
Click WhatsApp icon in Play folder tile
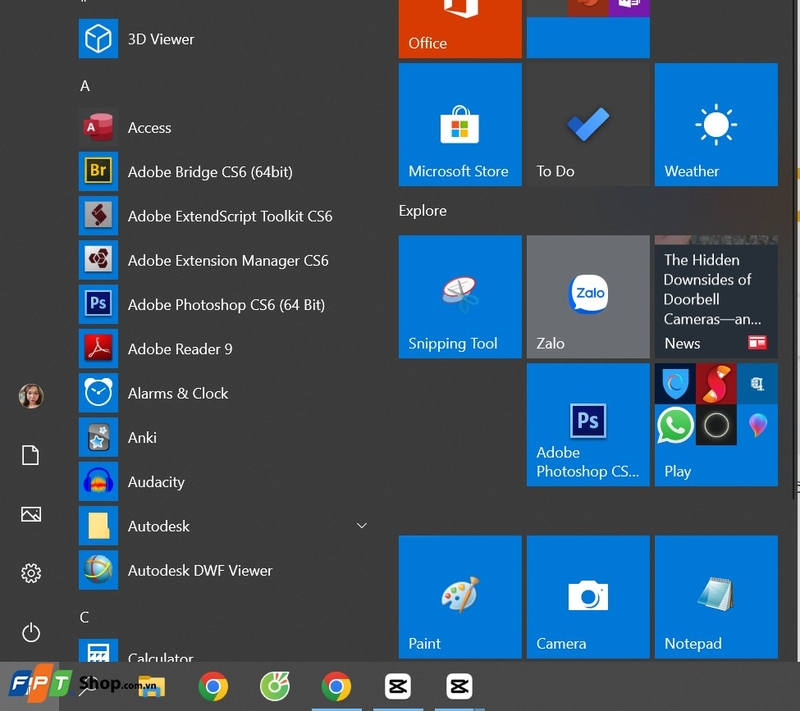tap(675, 425)
